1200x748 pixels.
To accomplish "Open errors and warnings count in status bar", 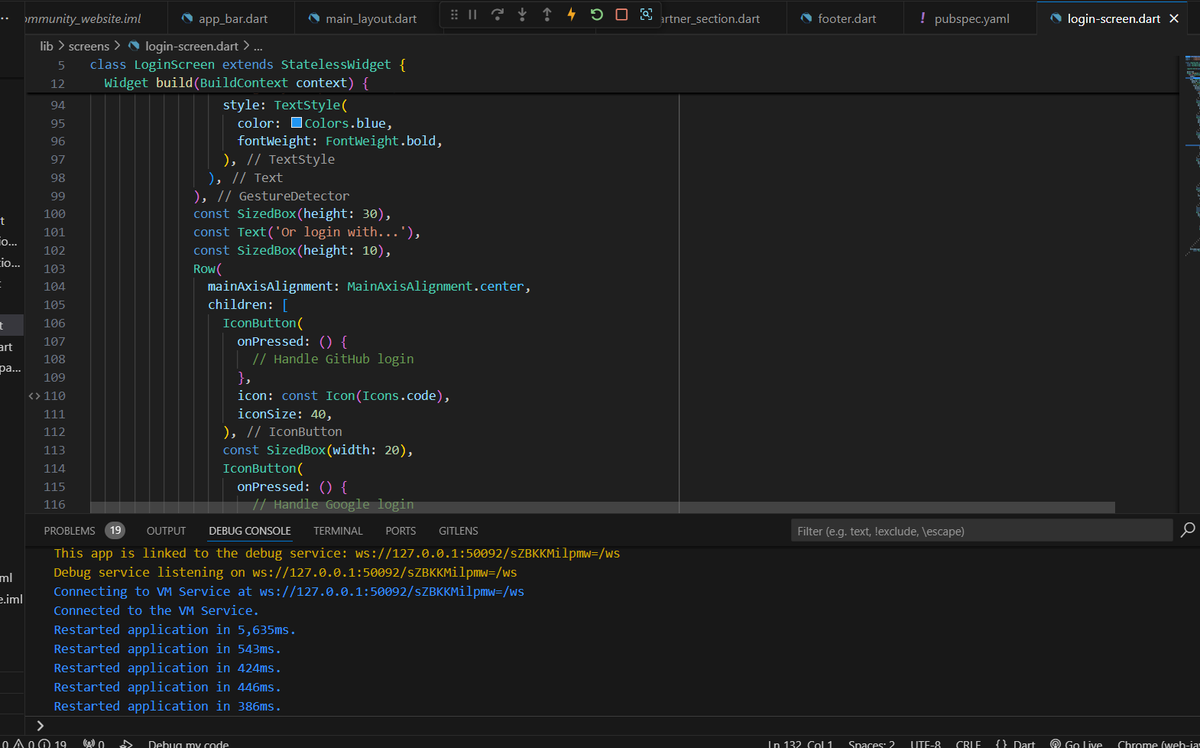I will pos(35,744).
